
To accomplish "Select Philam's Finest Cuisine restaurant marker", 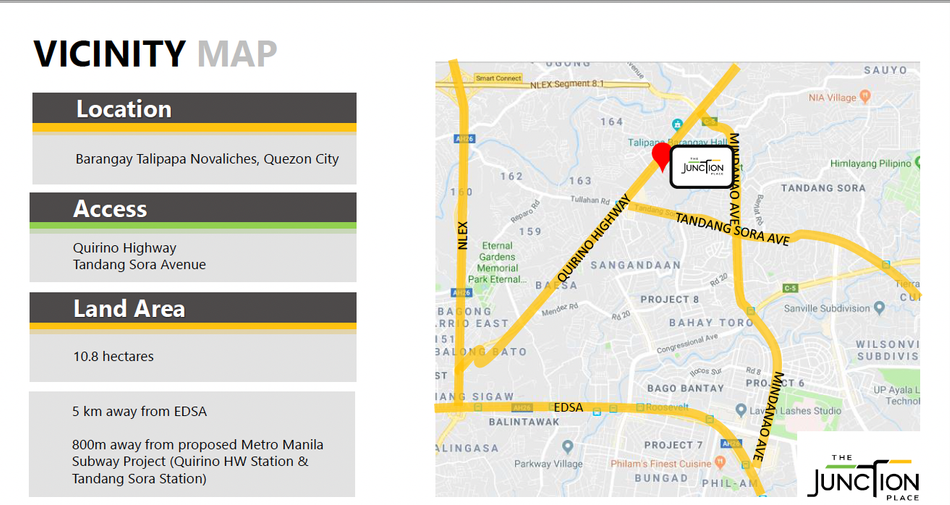I will [720, 463].
